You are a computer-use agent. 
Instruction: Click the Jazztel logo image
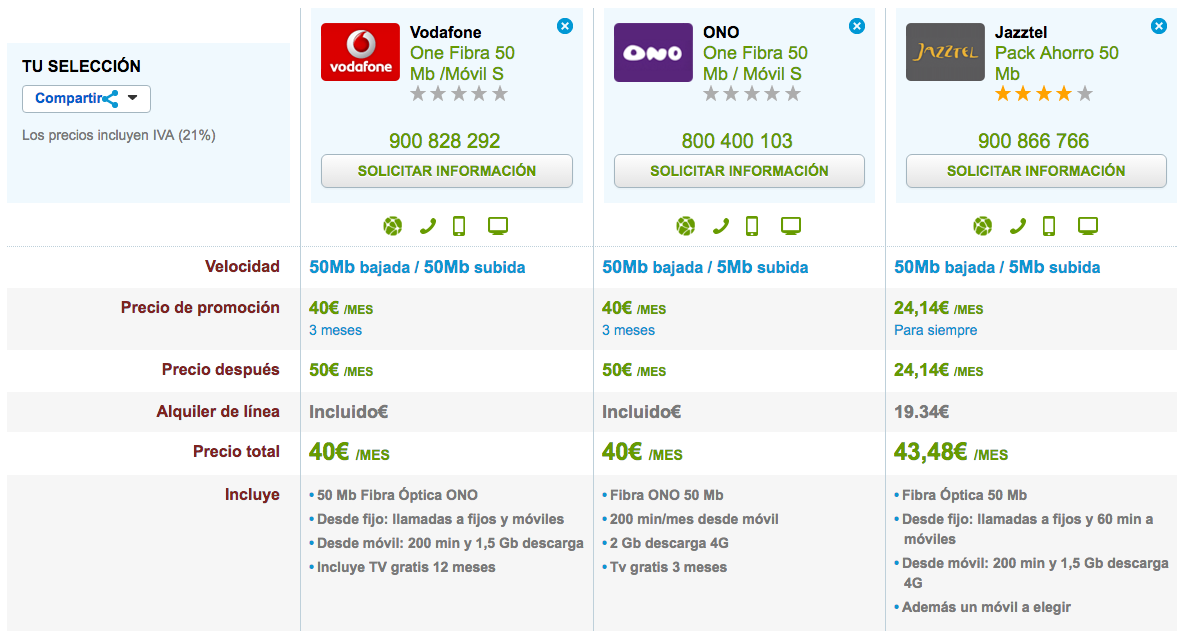[945, 52]
